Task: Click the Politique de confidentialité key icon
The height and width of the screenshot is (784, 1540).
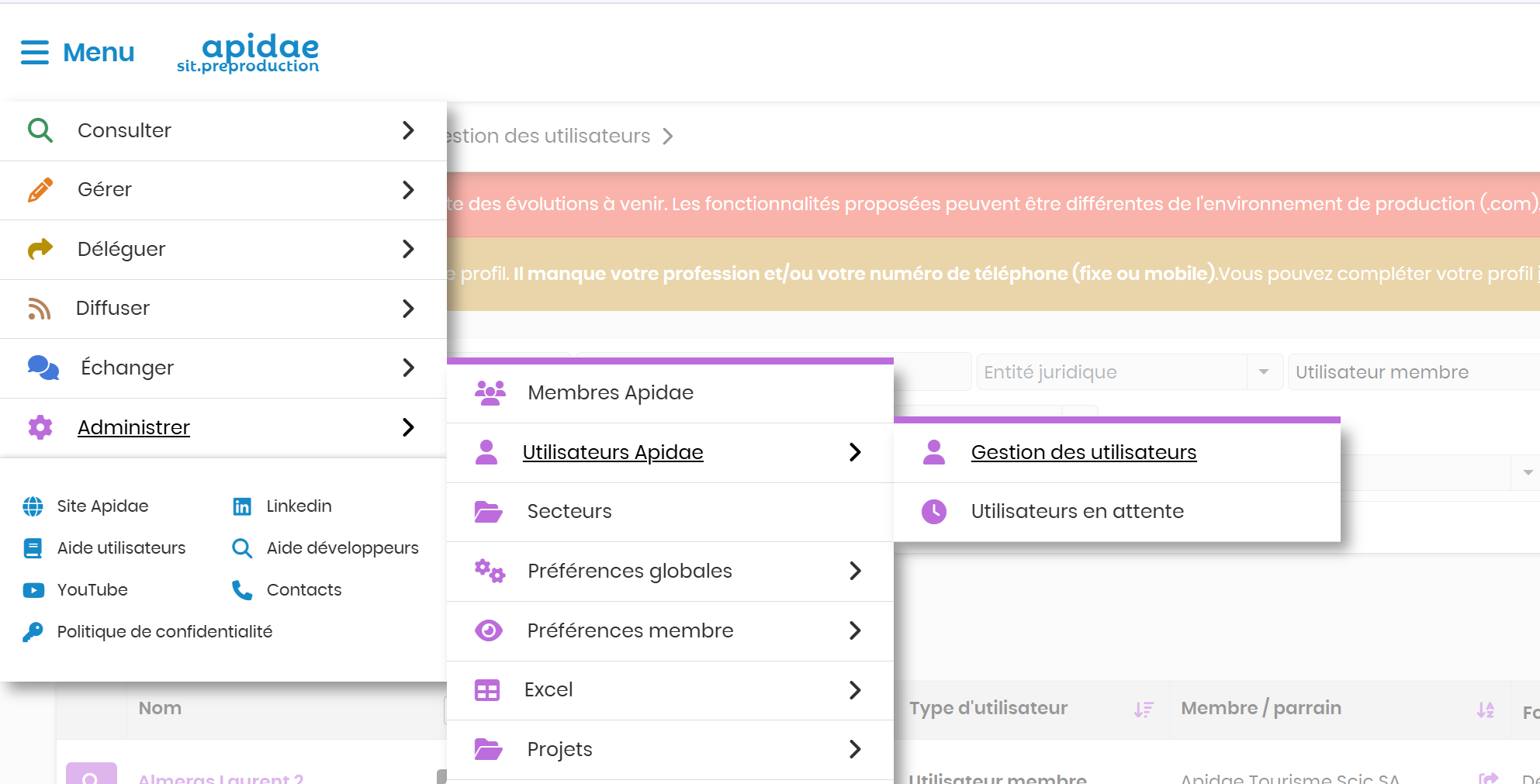Action: (33, 632)
